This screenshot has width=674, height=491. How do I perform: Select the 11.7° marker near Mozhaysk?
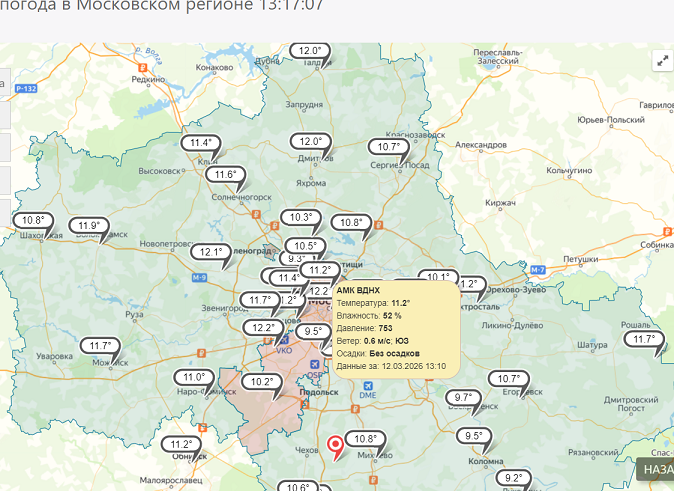[x=100, y=347]
